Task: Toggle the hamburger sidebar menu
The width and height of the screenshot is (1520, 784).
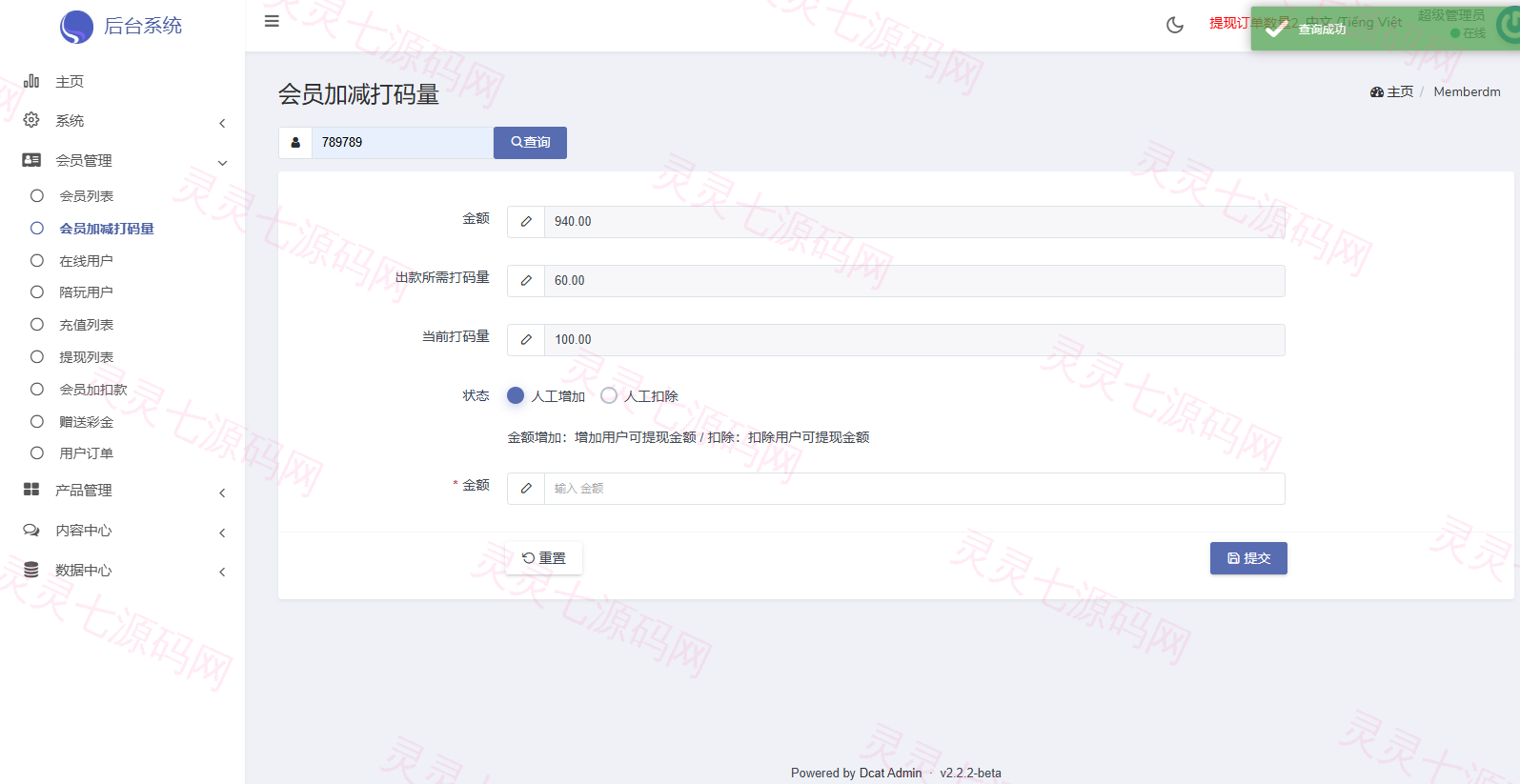Action: 272,21
